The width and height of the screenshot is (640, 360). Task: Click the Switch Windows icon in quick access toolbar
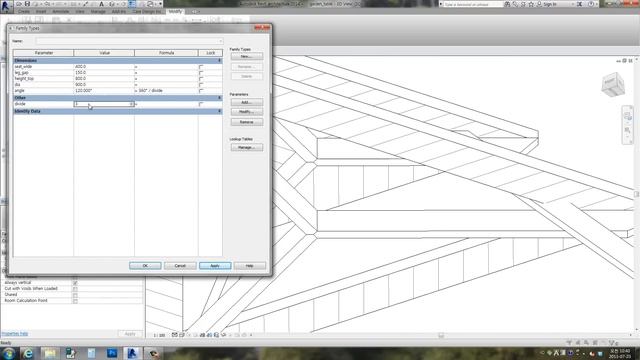[150, 4]
